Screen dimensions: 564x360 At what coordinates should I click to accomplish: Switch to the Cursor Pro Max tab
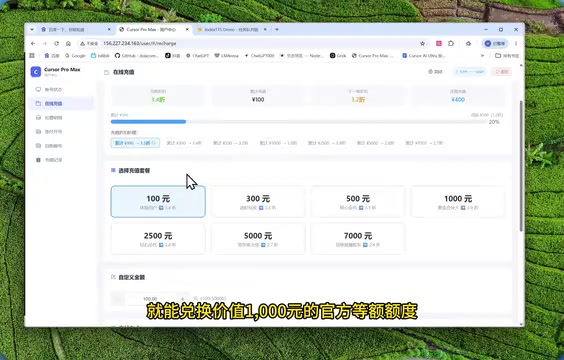point(154,29)
